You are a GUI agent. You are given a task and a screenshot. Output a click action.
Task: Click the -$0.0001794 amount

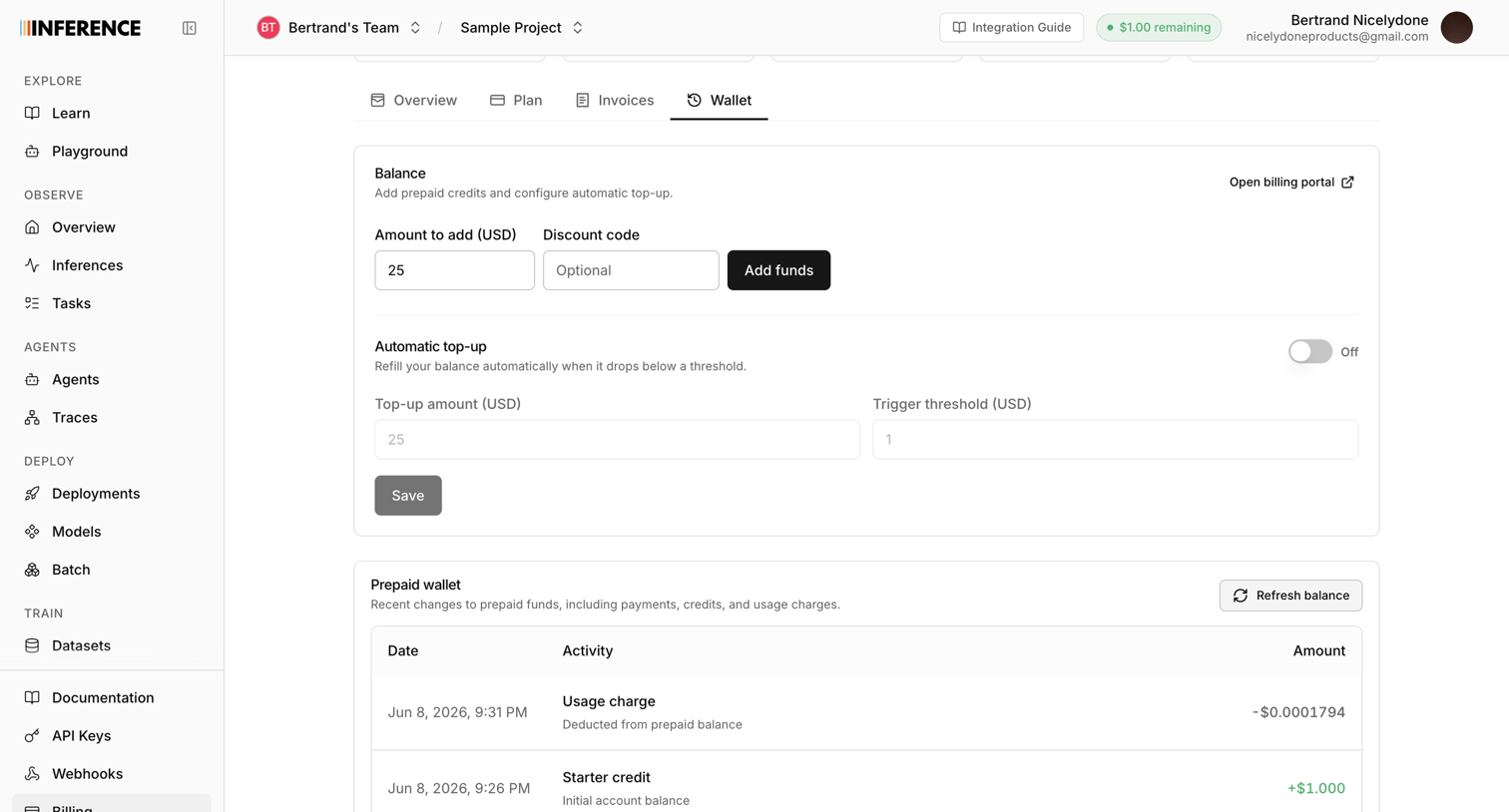point(1298,712)
